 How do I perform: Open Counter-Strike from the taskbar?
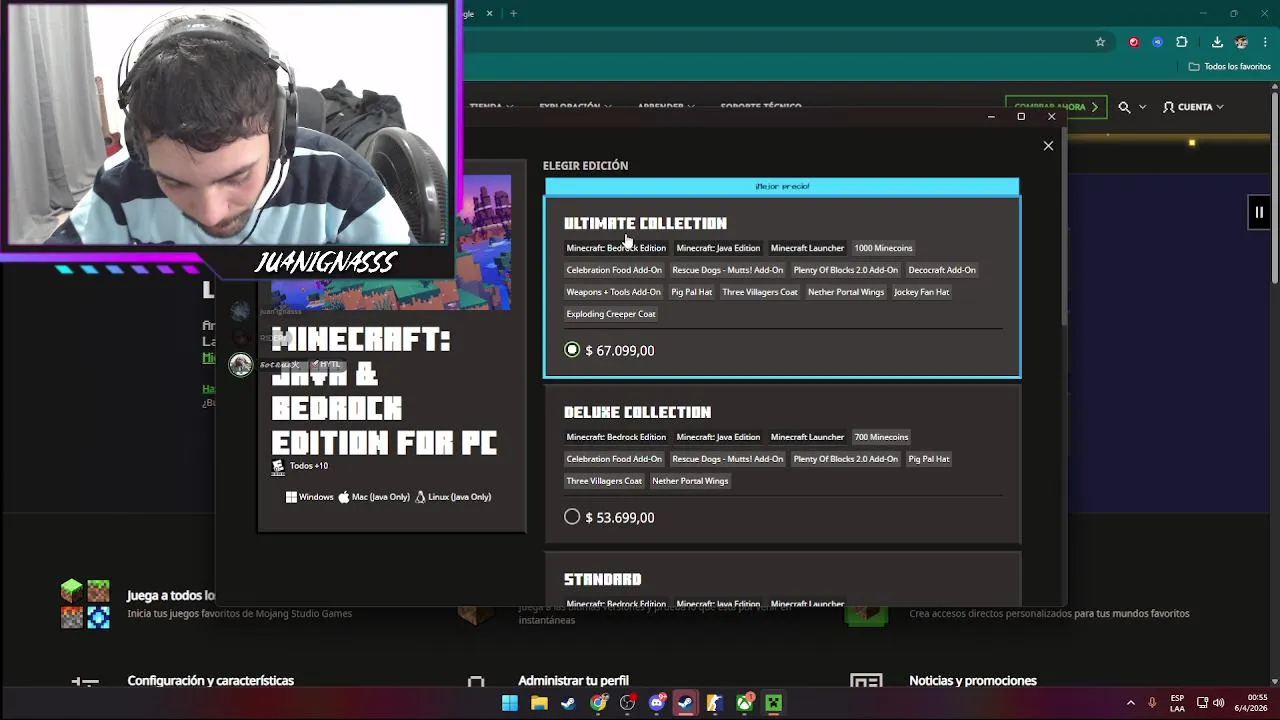pos(714,703)
